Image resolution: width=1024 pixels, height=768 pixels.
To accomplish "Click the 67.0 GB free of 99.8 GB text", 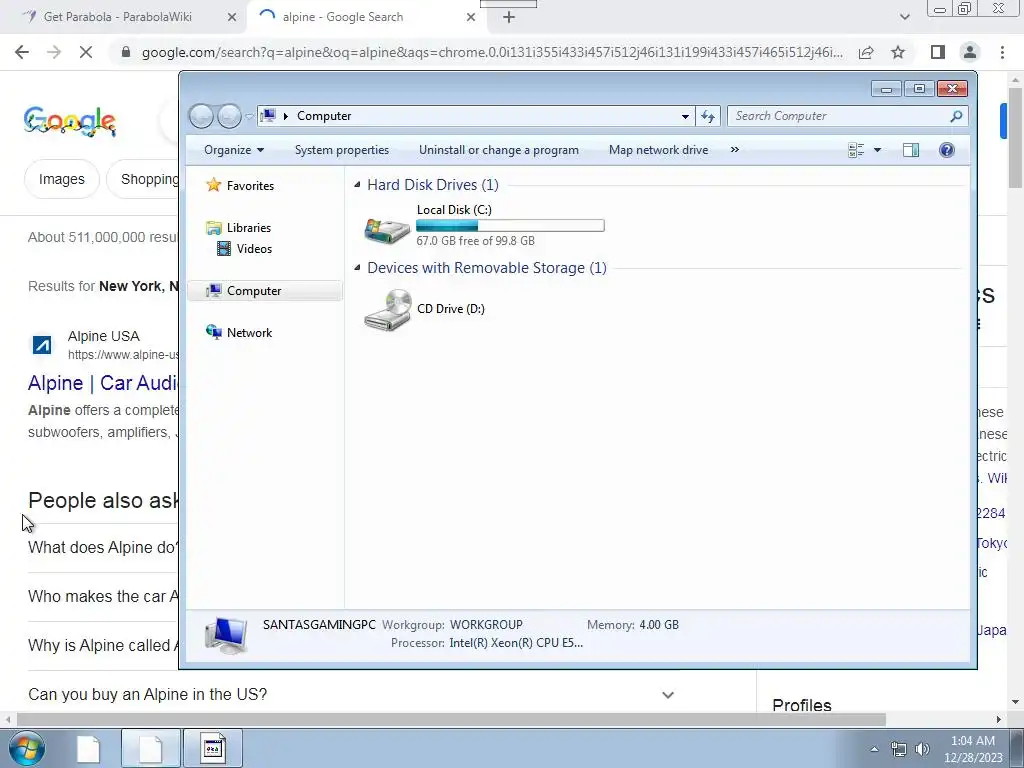I will click(x=475, y=241).
